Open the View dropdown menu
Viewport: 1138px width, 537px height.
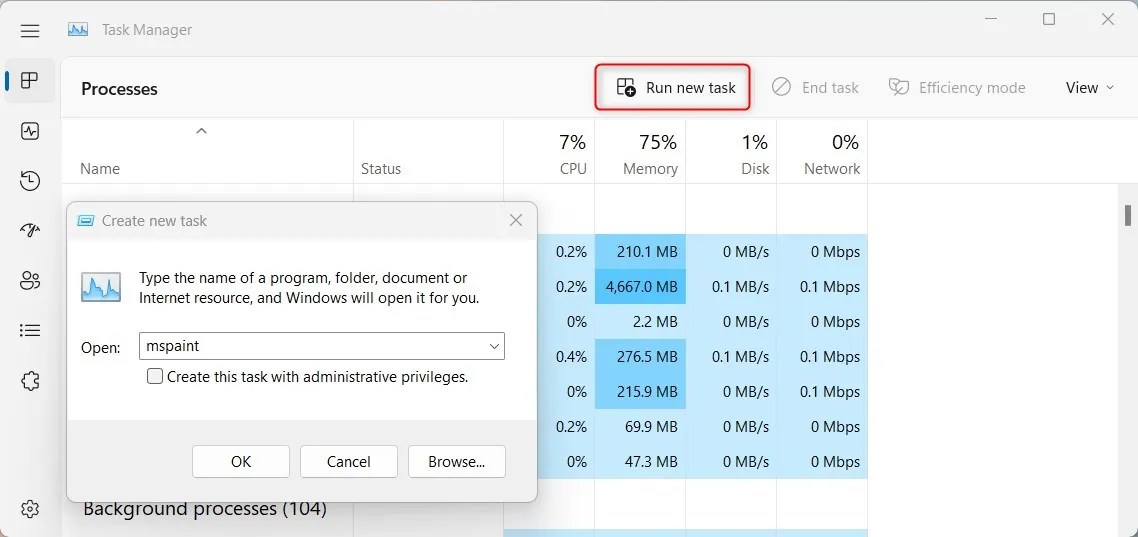coord(1089,88)
